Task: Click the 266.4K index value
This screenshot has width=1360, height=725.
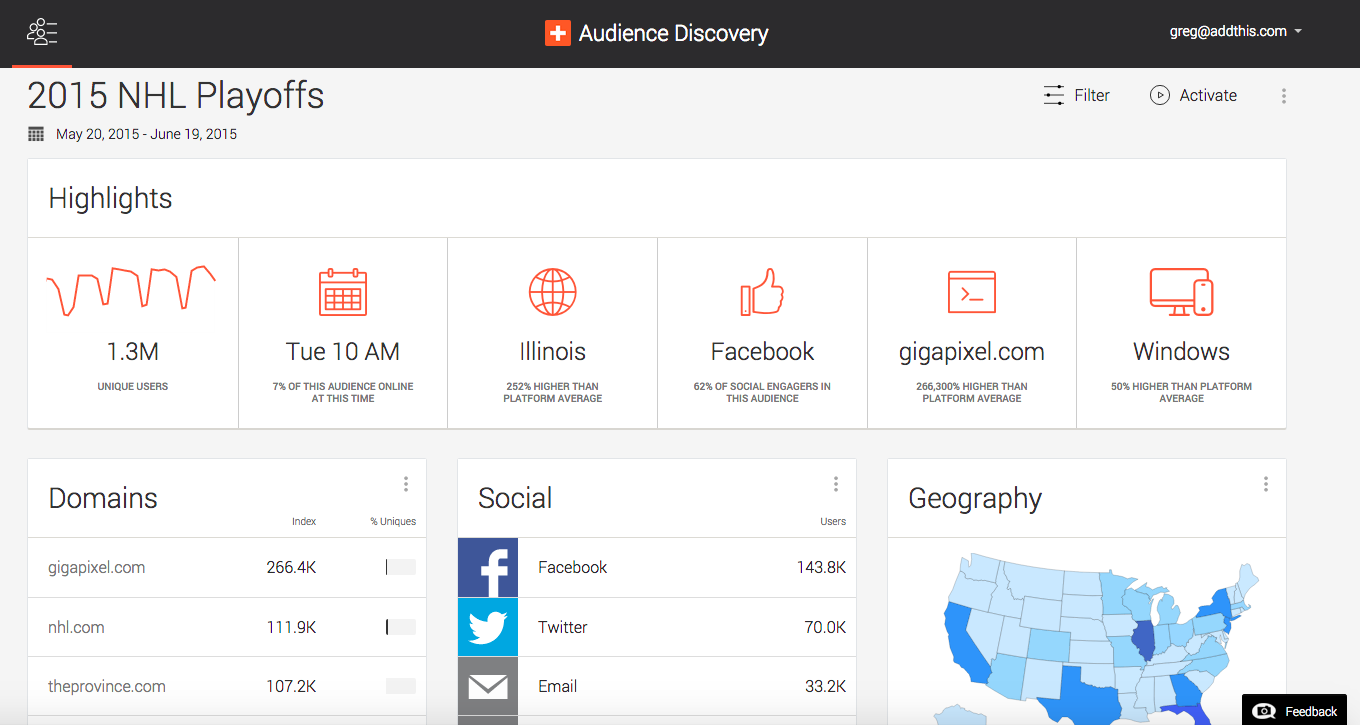Action: [x=292, y=567]
